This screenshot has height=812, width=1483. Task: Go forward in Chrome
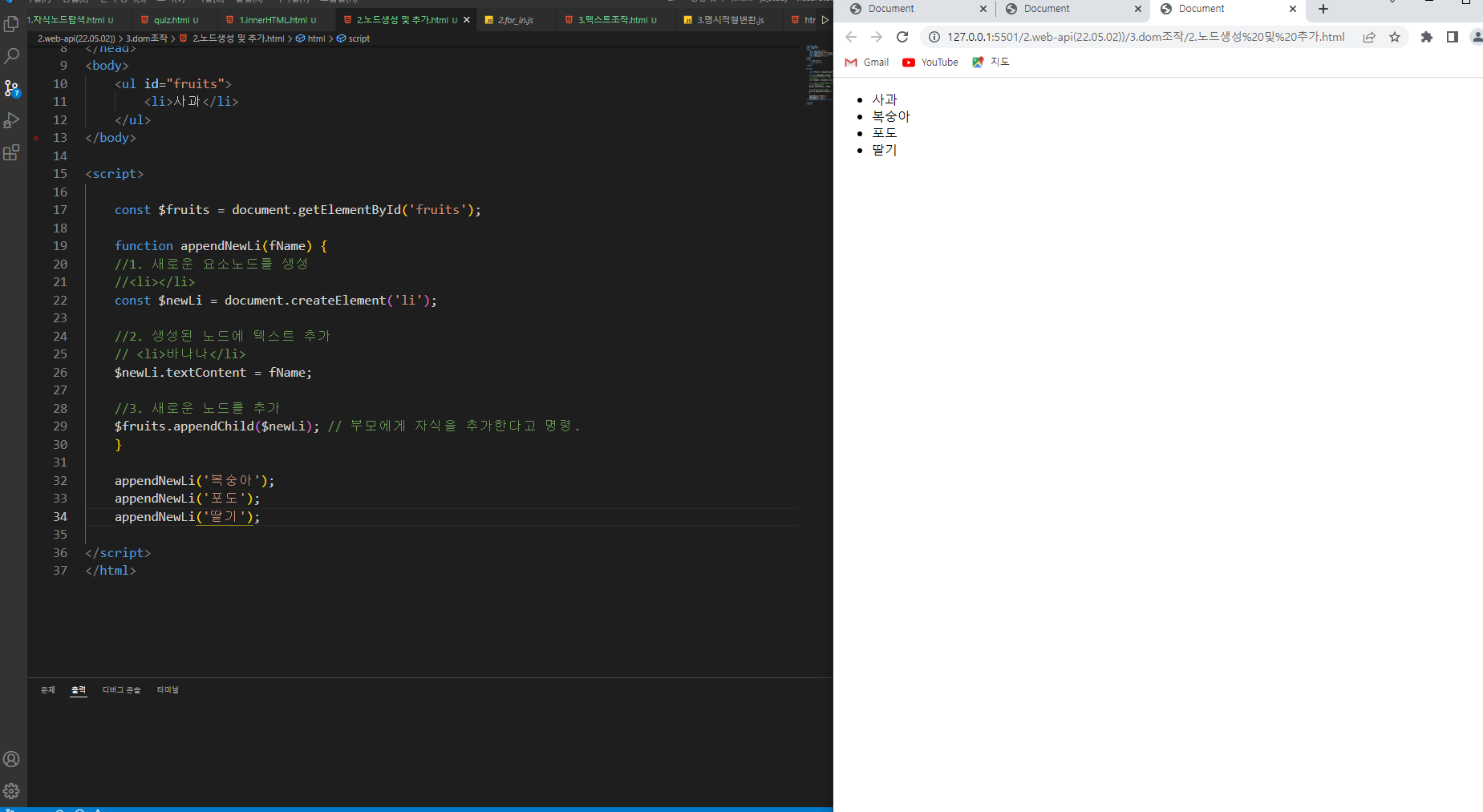(877, 37)
